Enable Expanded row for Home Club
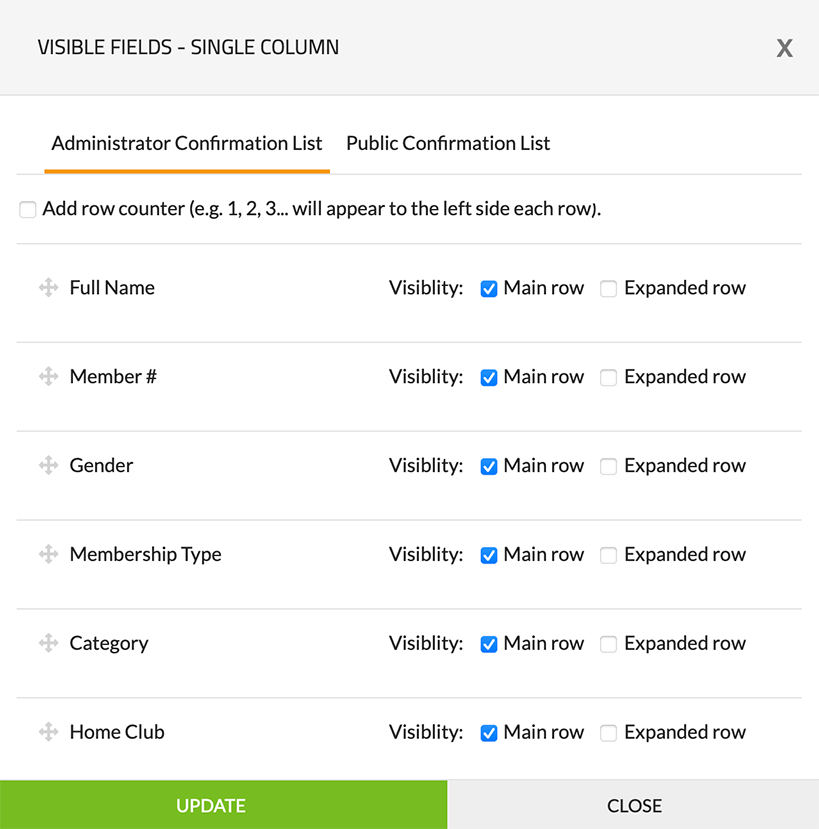 pyautogui.click(x=608, y=734)
